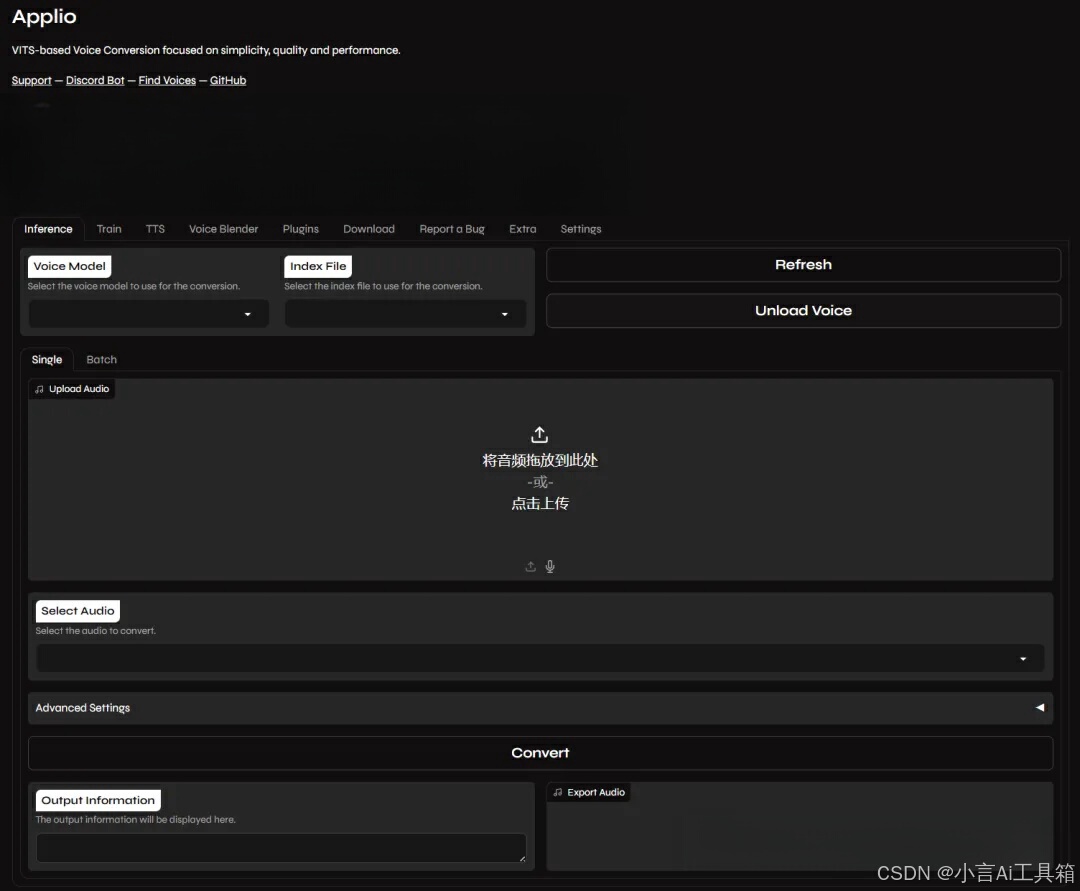Open the Plugins tab
This screenshot has width=1080, height=891.
300,229
